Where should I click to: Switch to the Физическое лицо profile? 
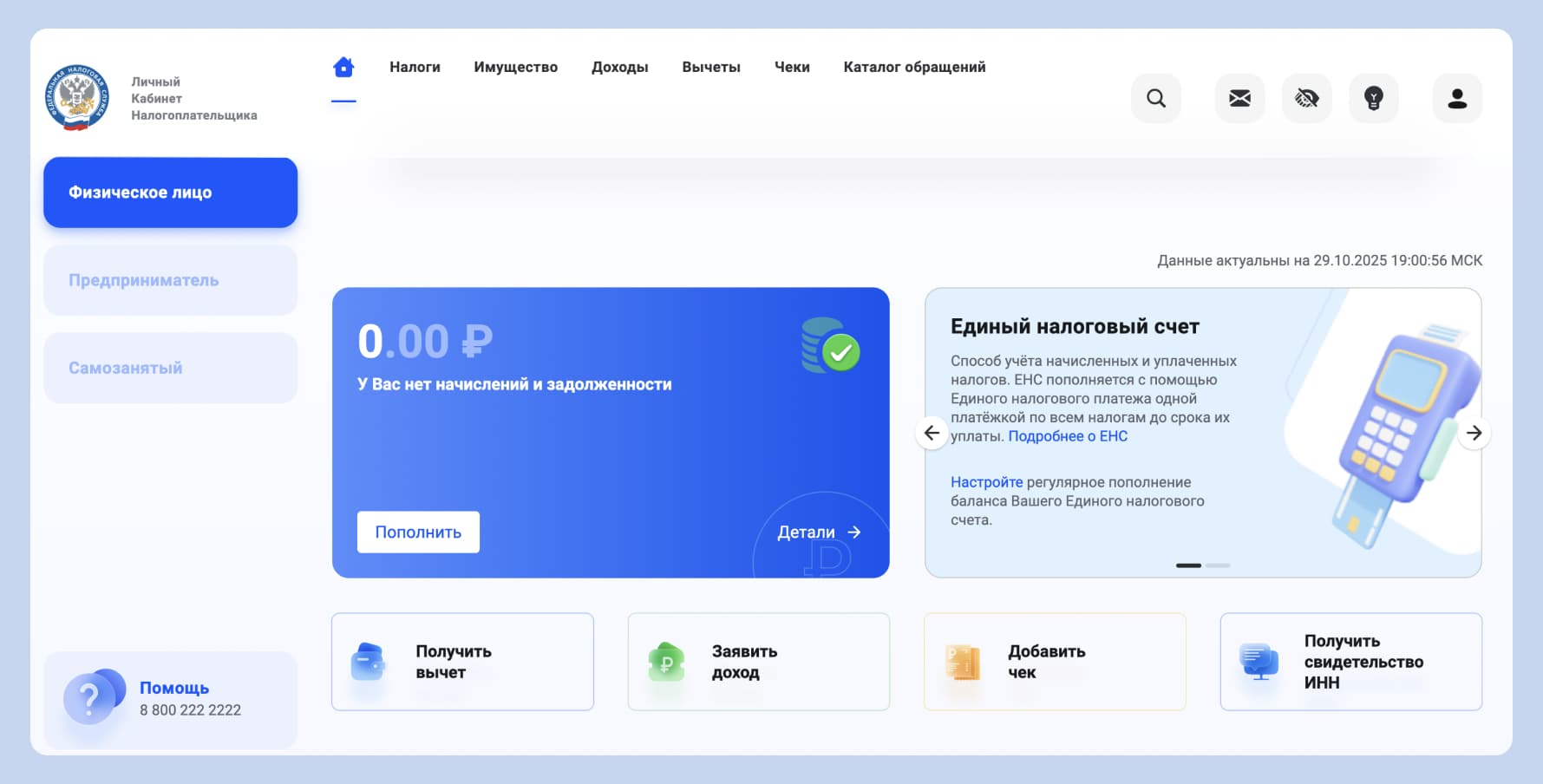click(x=170, y=193)
